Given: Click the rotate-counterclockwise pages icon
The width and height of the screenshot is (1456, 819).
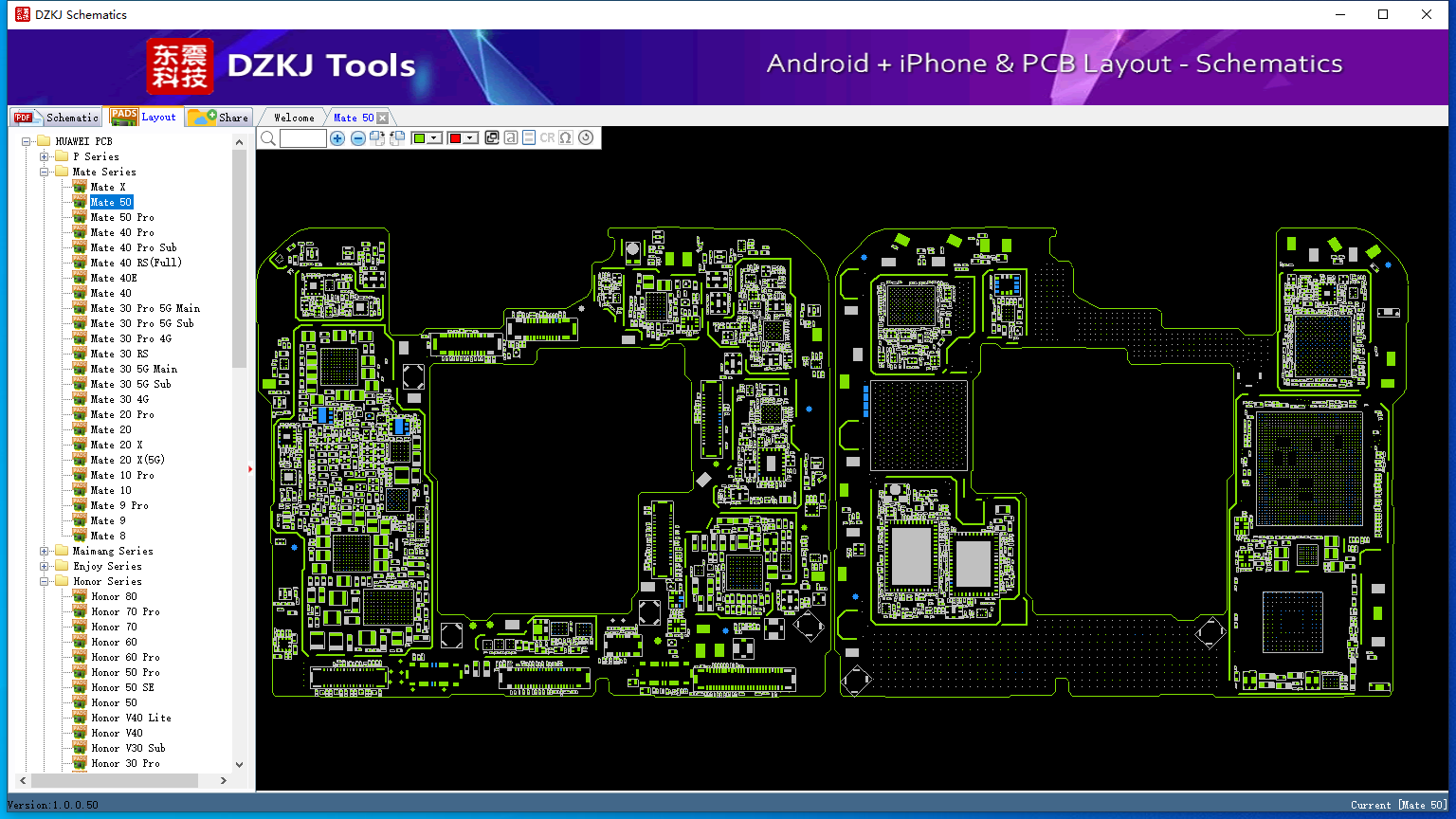Looking at the screenshot, I should (x=397, y=138).
